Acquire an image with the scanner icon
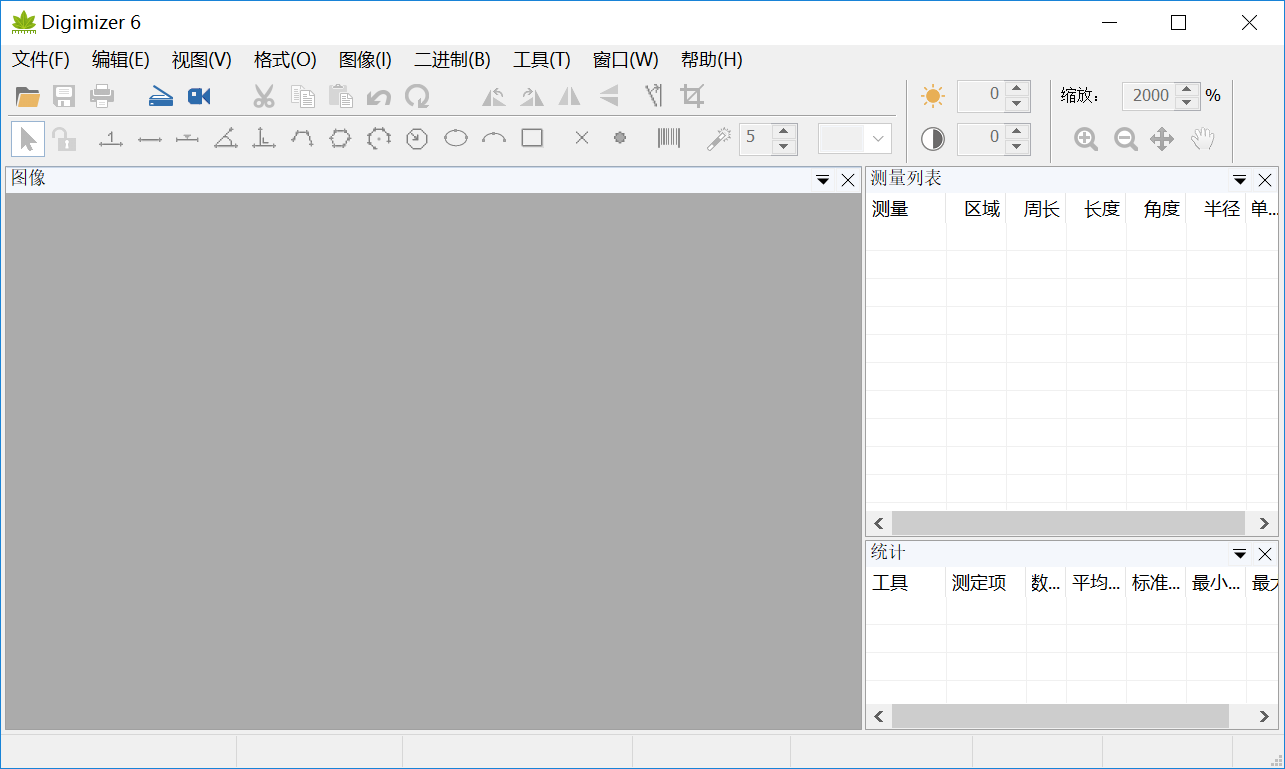This screenshot has width=1285, height=769. [161, 97]
